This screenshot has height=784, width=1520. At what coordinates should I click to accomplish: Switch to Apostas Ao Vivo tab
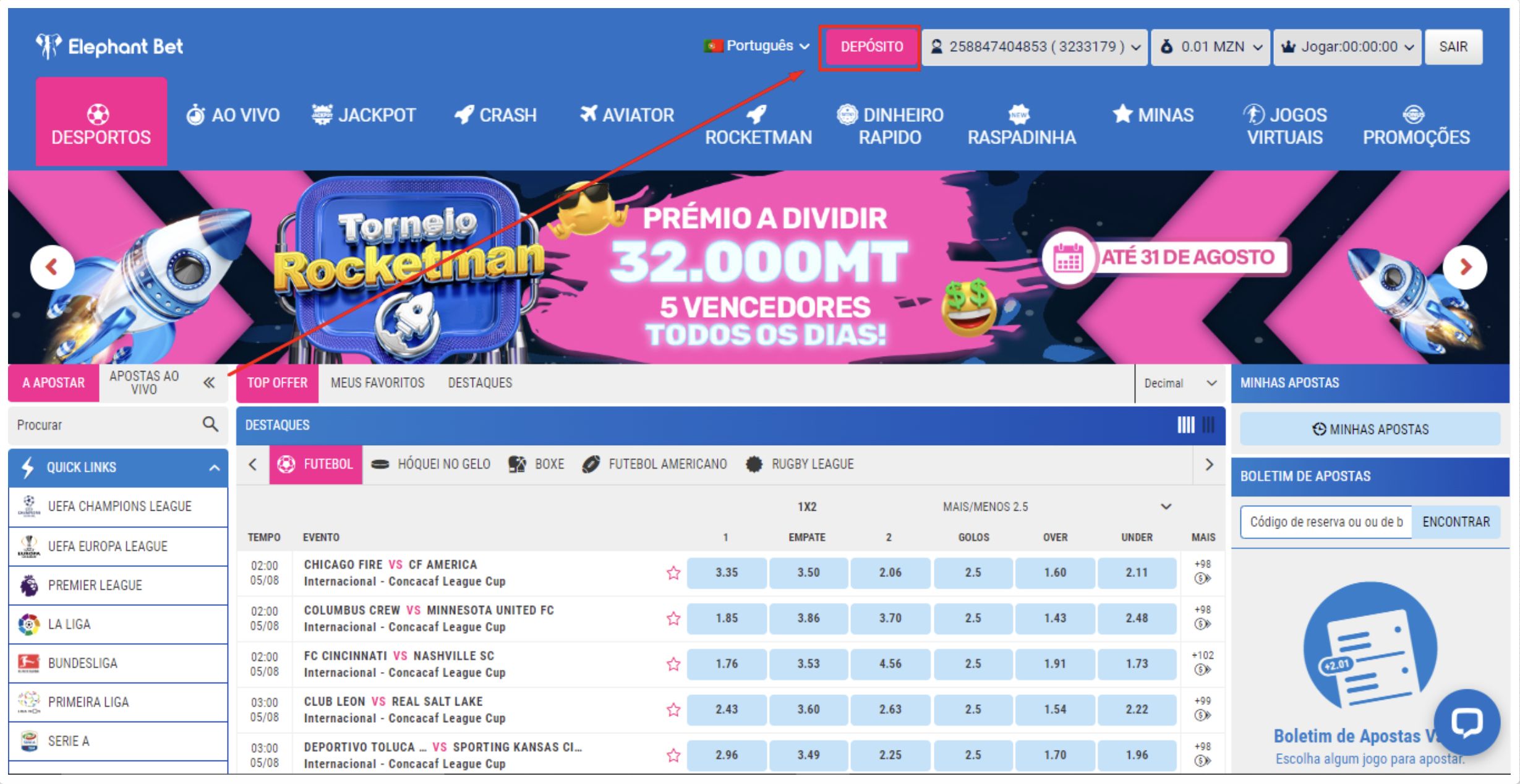144,383
